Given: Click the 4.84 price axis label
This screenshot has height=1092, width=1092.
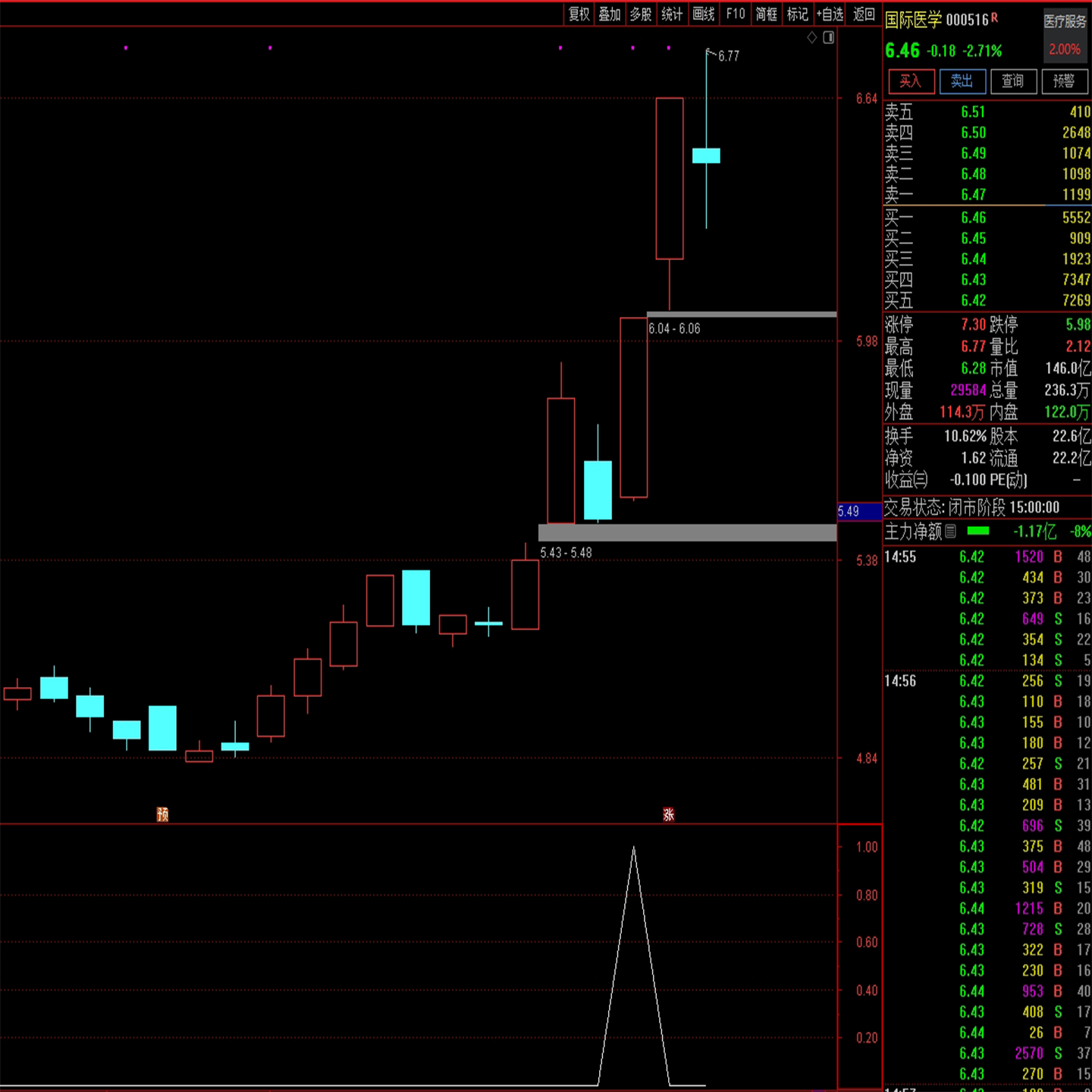Looking at the screenshot, I should pyautogui.click(x=867, y=758).
